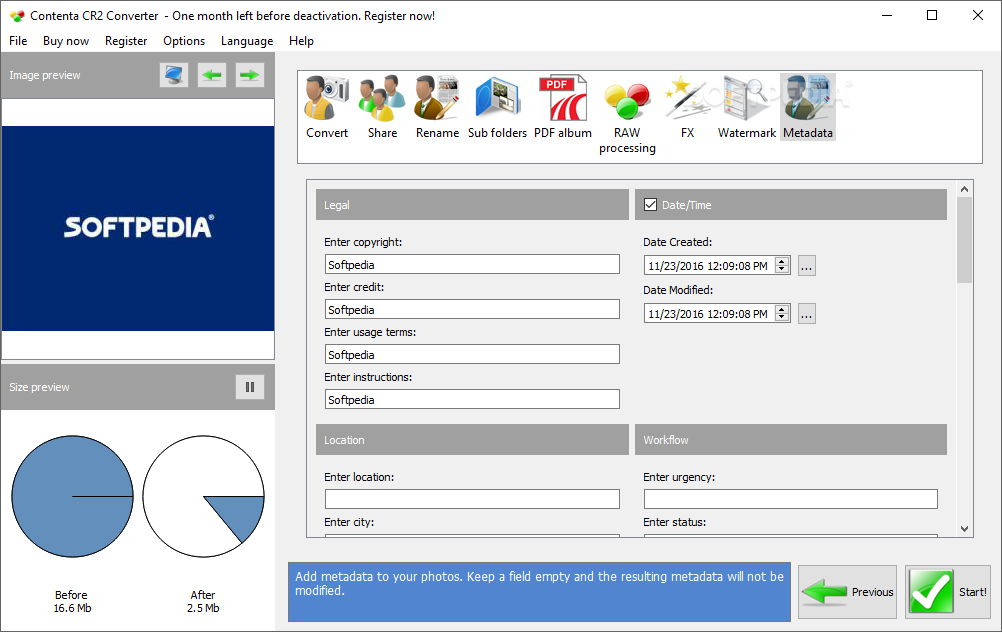The width and height of the screenshot is (1002, 632).
Task: Click the After size pie chart
Action: click(203, 497)
